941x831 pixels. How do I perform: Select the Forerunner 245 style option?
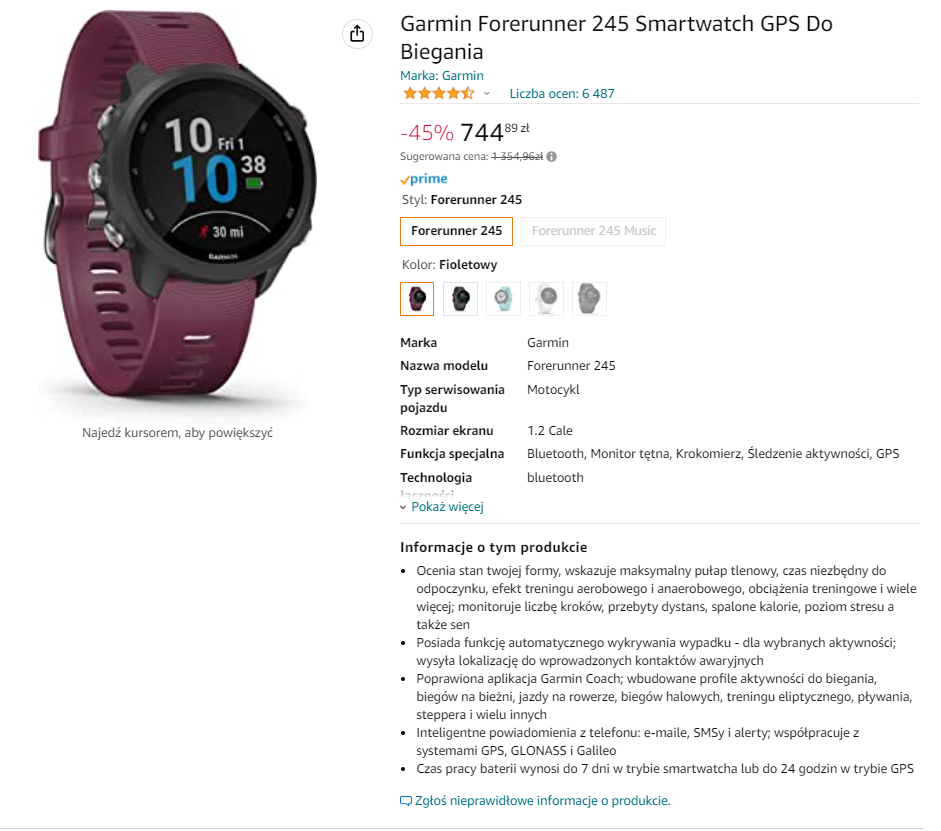(x=456, y=231)
